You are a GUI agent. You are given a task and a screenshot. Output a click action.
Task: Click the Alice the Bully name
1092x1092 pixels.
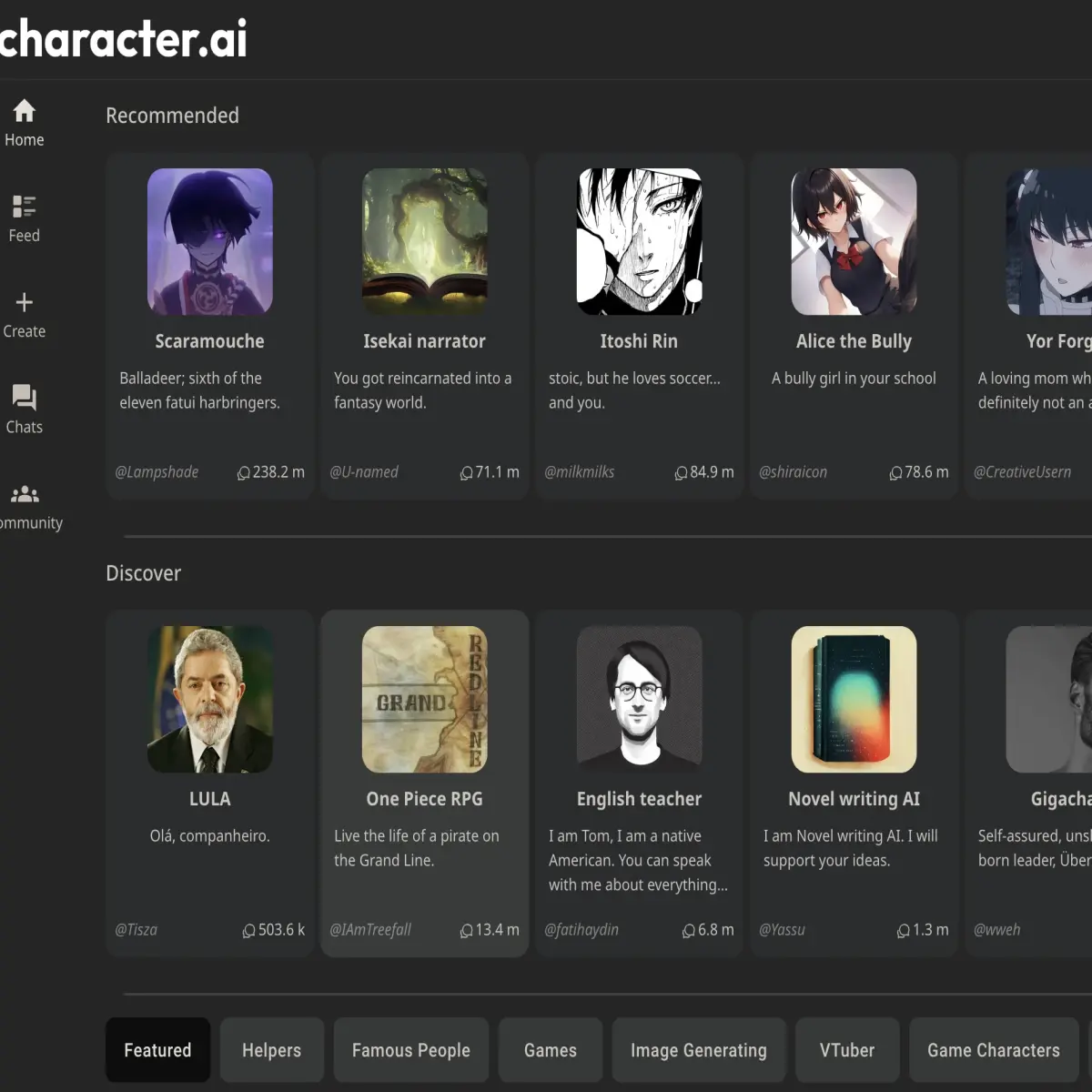854,341
